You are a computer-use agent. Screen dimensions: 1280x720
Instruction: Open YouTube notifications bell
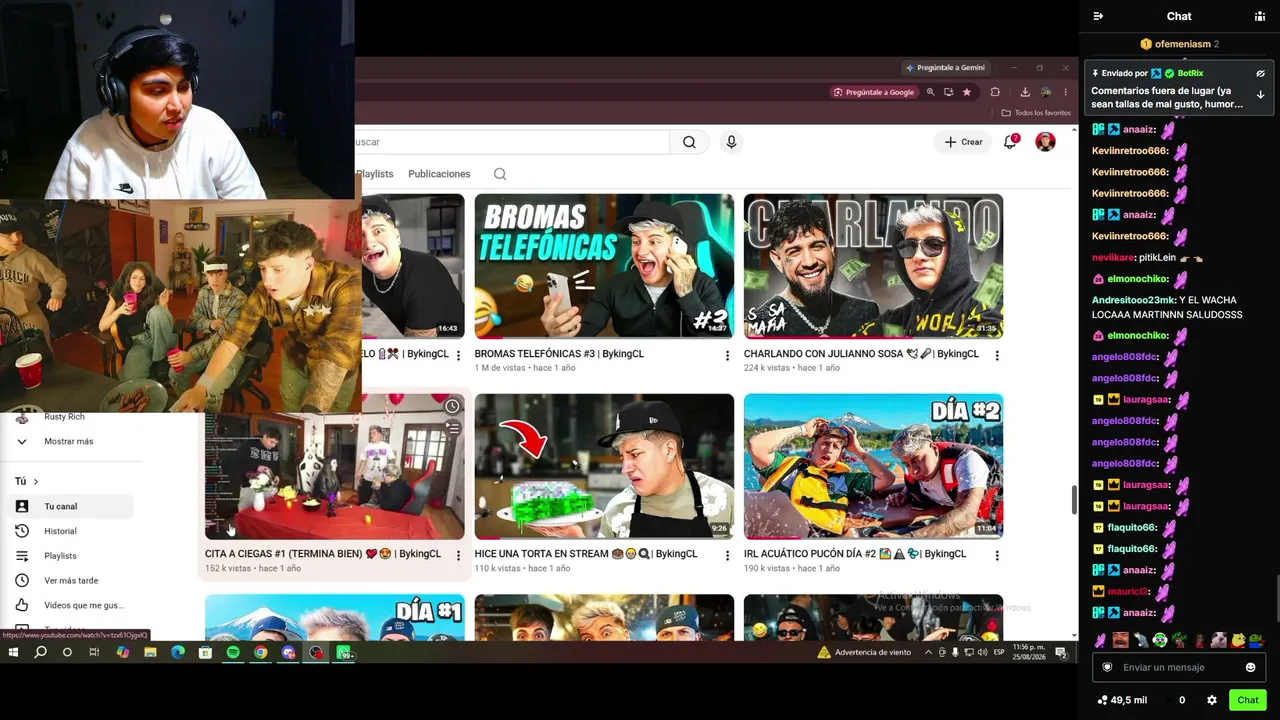(x=1010, y=142)
